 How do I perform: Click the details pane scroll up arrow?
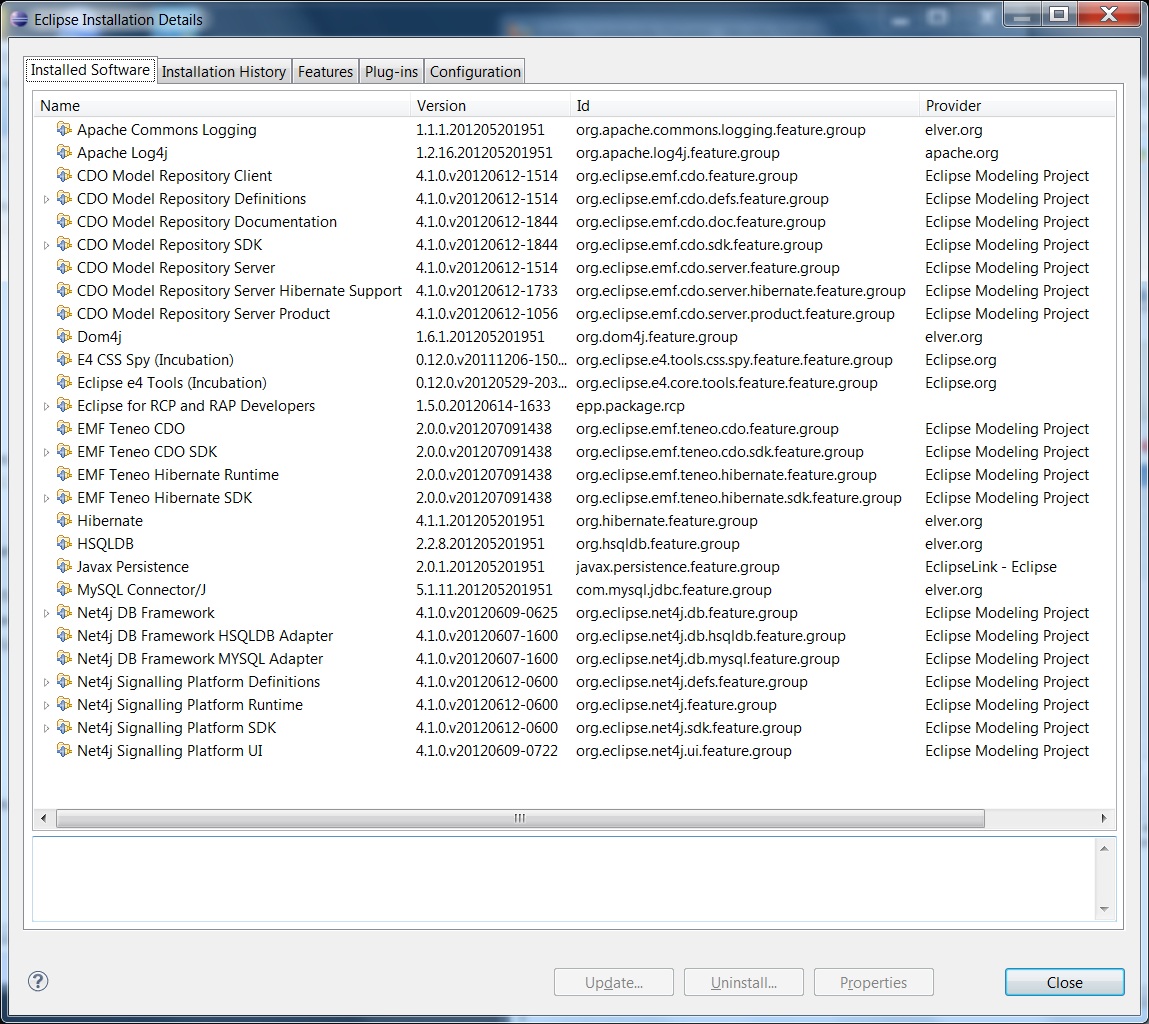point(1104,848)
